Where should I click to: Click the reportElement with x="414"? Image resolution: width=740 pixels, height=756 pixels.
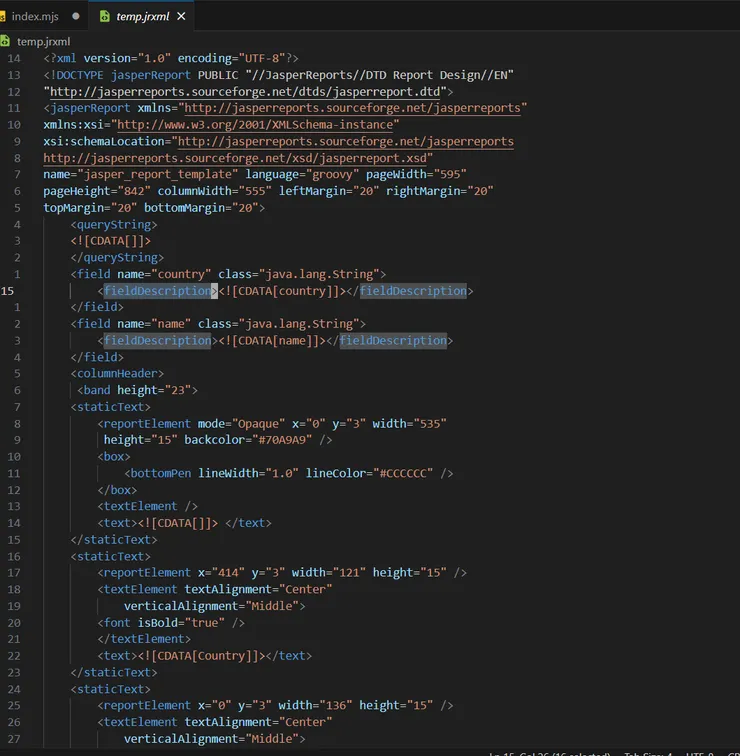coord(282,573)
